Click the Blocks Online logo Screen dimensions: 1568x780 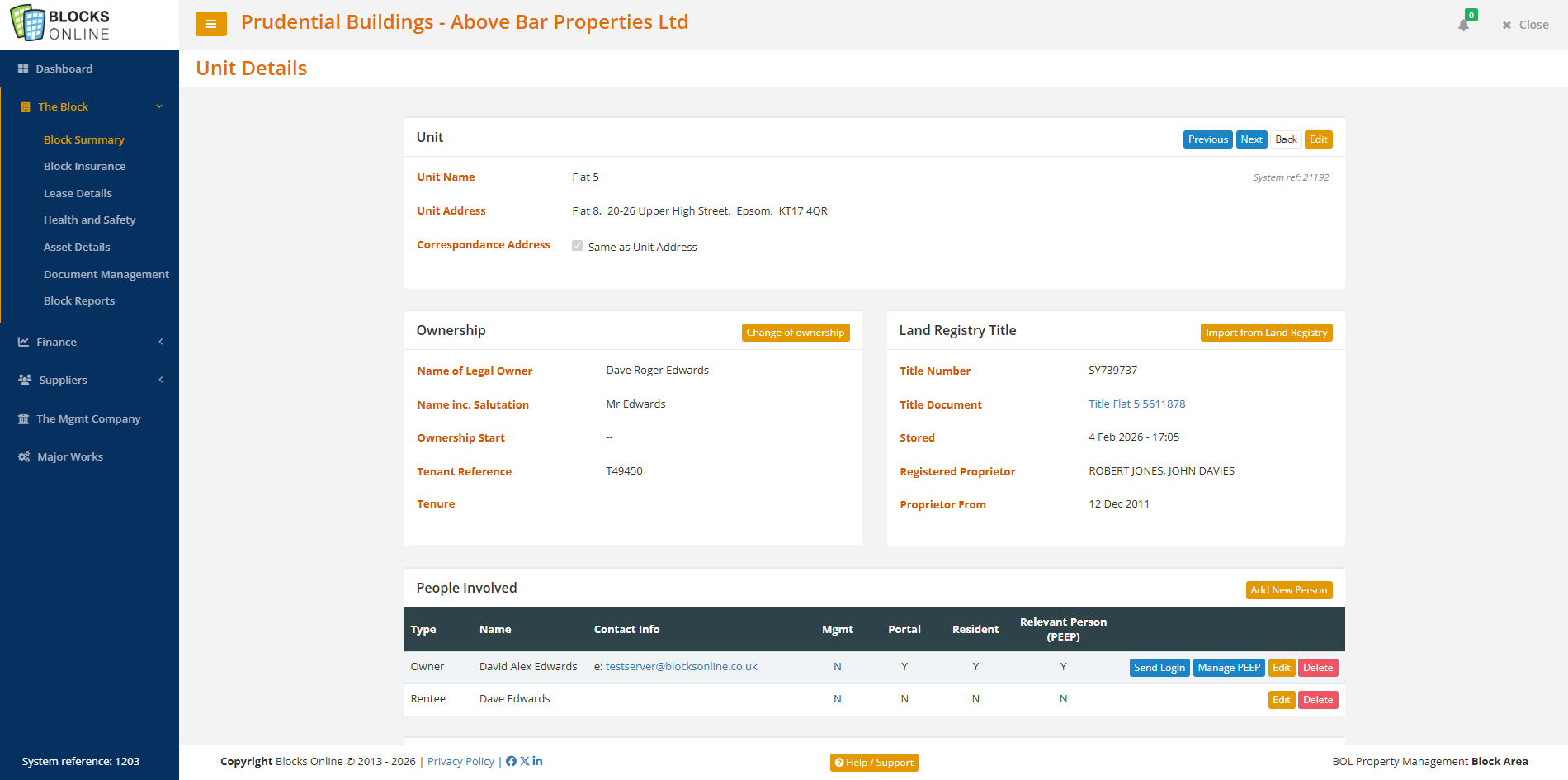click(60, 24)
